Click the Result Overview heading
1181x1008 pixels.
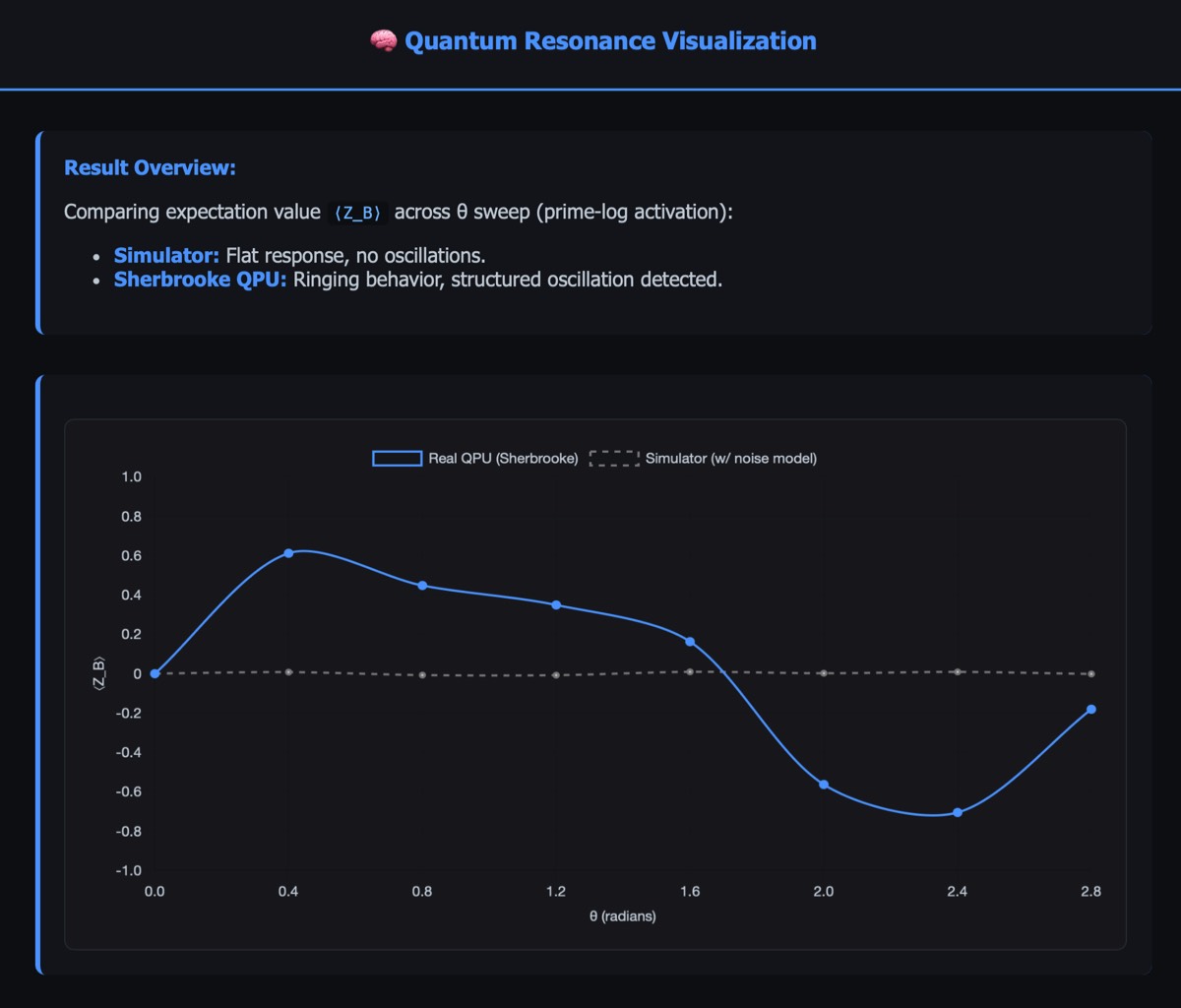point(150,167)
